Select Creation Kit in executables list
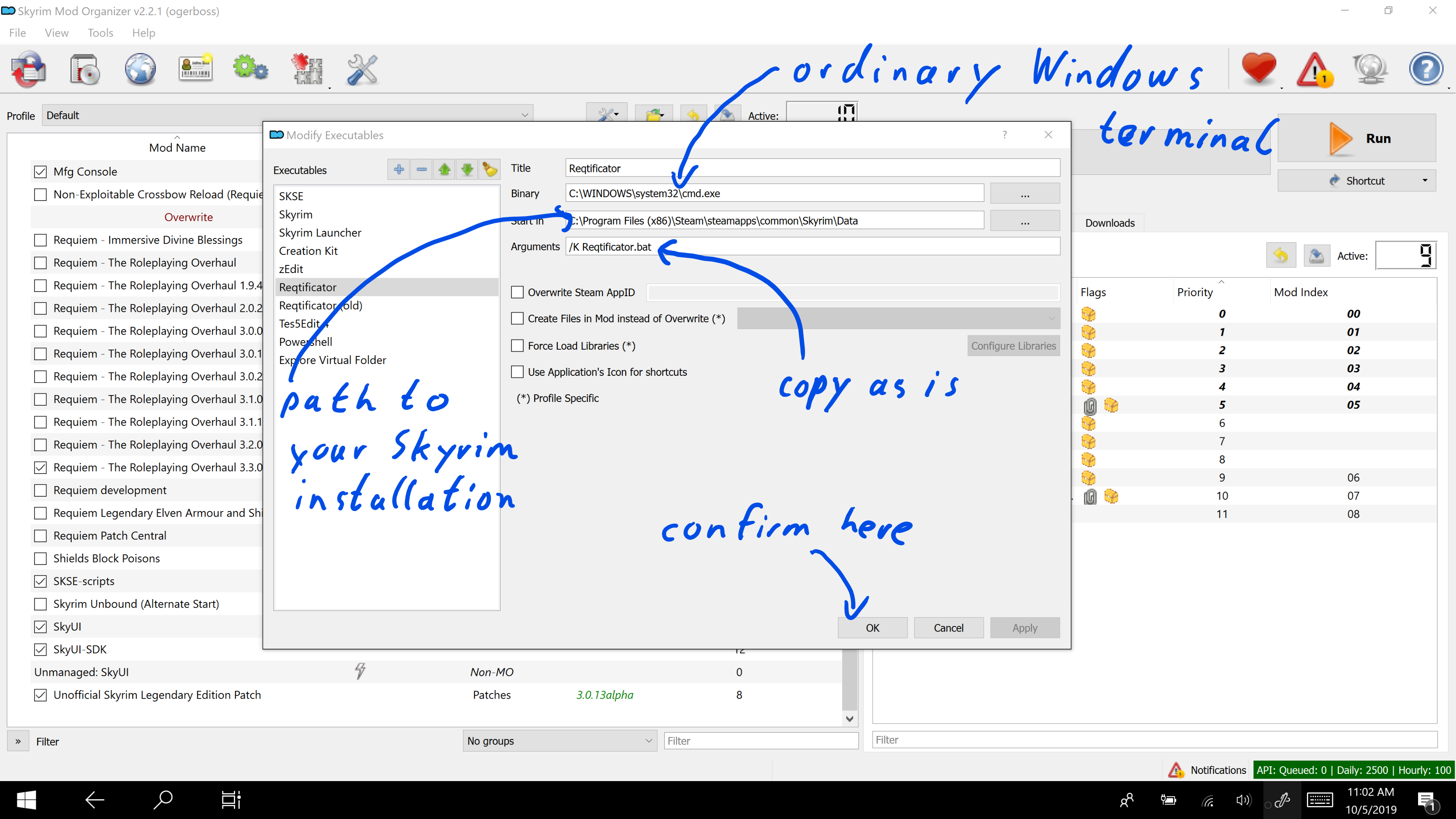 tap(308, 251)
